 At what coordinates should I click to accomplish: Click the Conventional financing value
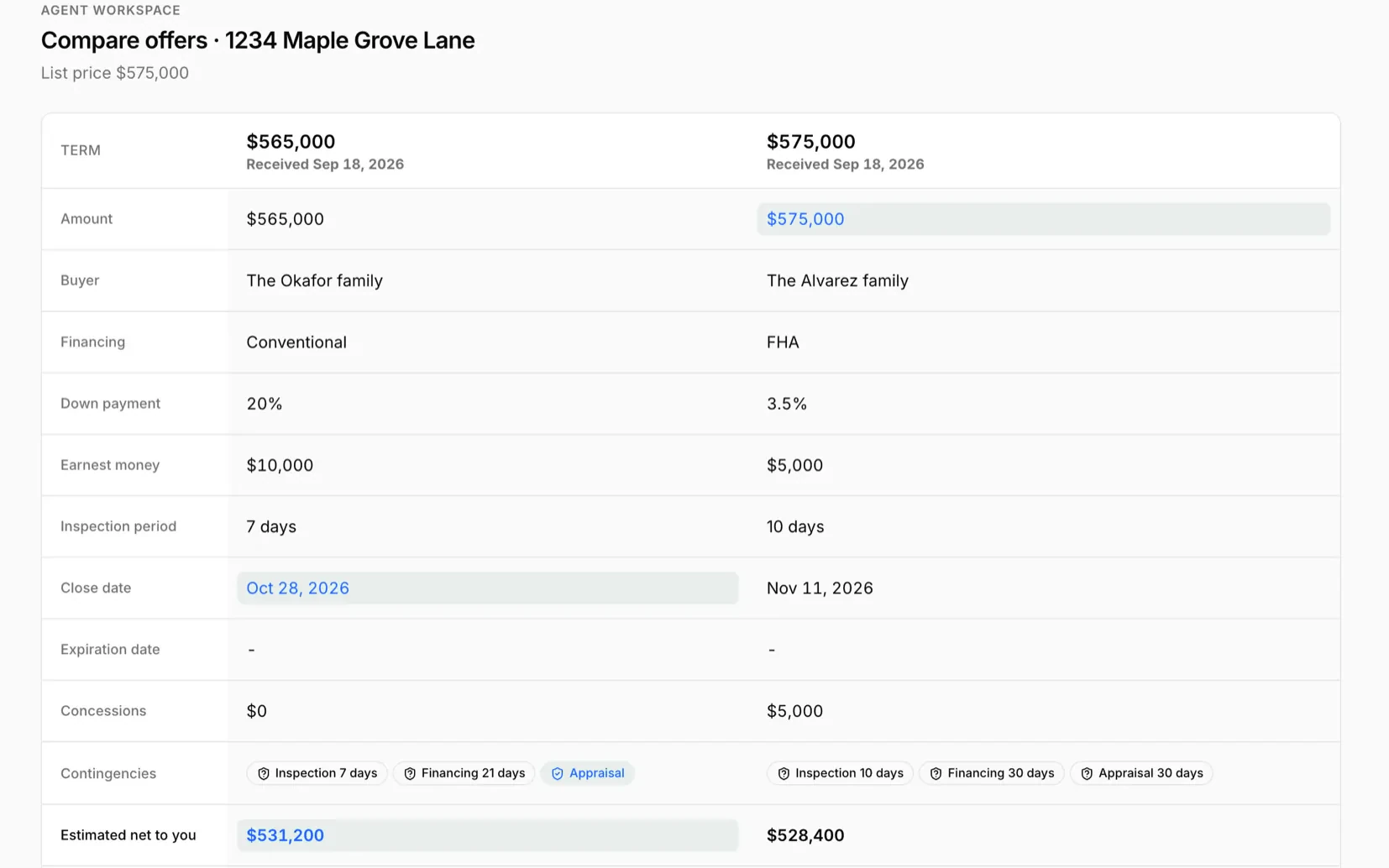point(296,342)
